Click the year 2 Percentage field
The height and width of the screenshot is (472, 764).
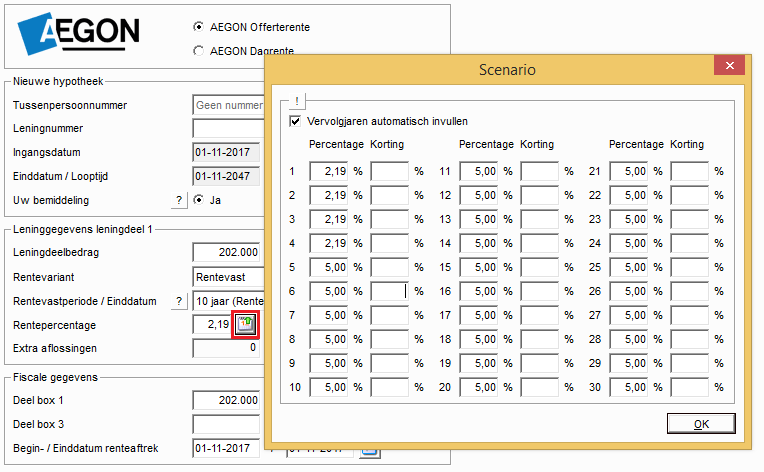point(328,195)
